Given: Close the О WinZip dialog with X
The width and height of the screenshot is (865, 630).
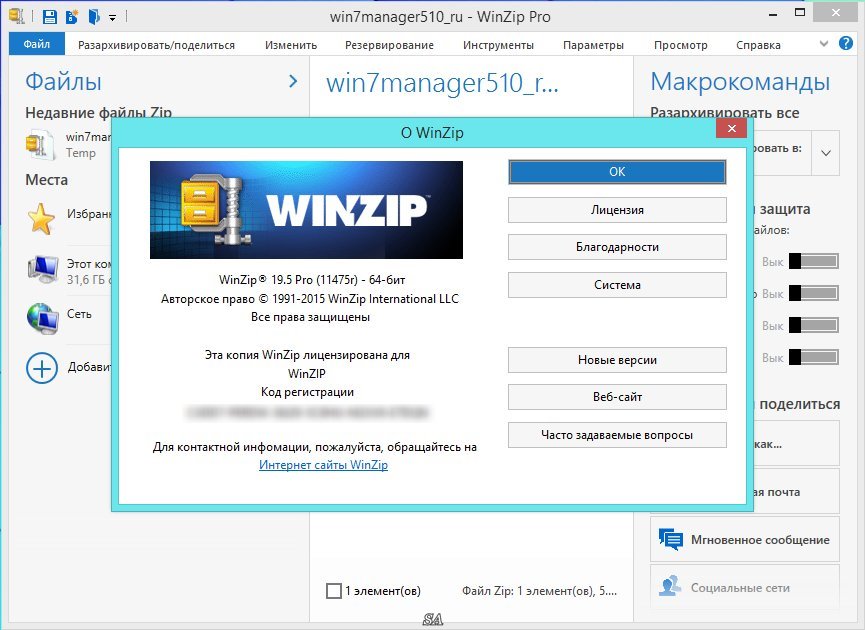Looking at the screenshot, I should [x=731, y=129].
